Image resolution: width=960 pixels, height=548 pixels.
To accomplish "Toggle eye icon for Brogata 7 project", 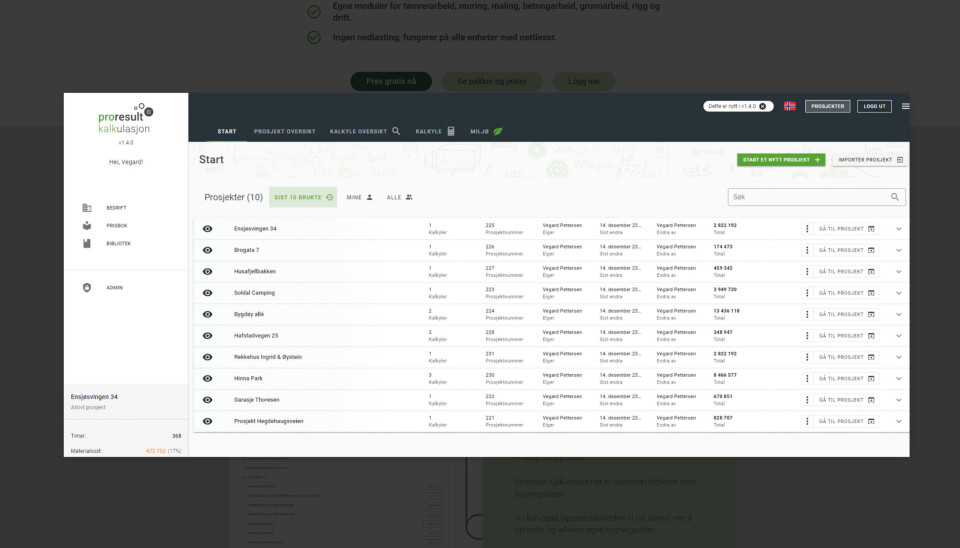I will pyautogui.click(x=207, y=250).
